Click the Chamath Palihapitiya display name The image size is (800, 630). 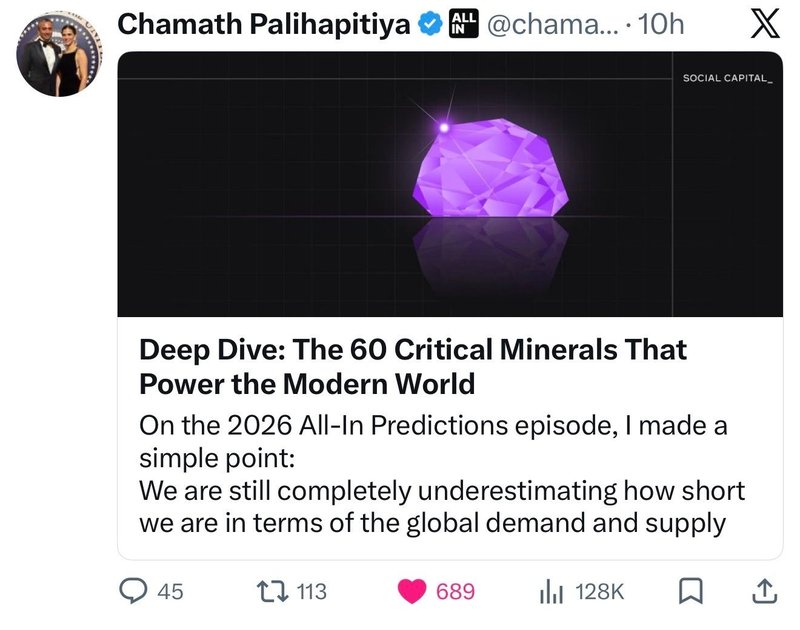[x=265, y=24]
